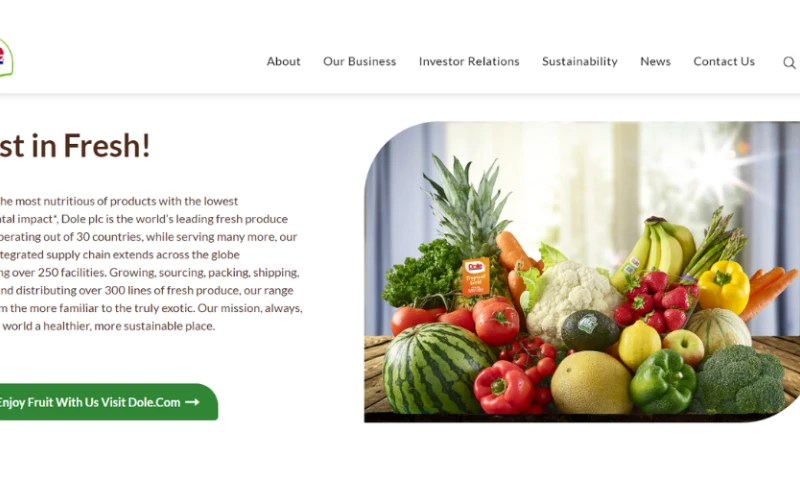Screen dimensions: 800x480
Task: Click the Dole logo in the header
Action: (x=6, y=58)
